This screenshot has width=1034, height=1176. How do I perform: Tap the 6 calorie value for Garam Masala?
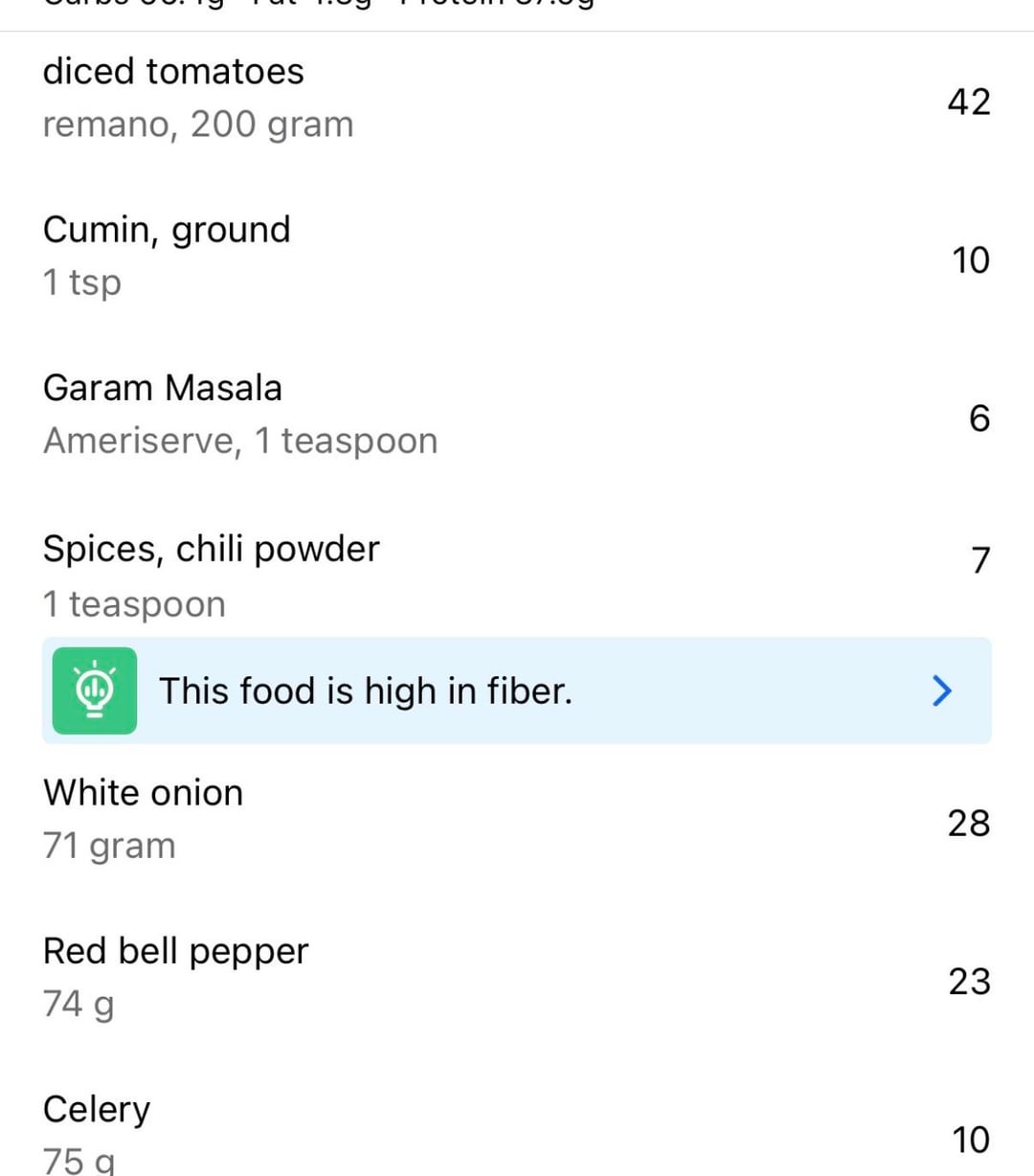978,418
